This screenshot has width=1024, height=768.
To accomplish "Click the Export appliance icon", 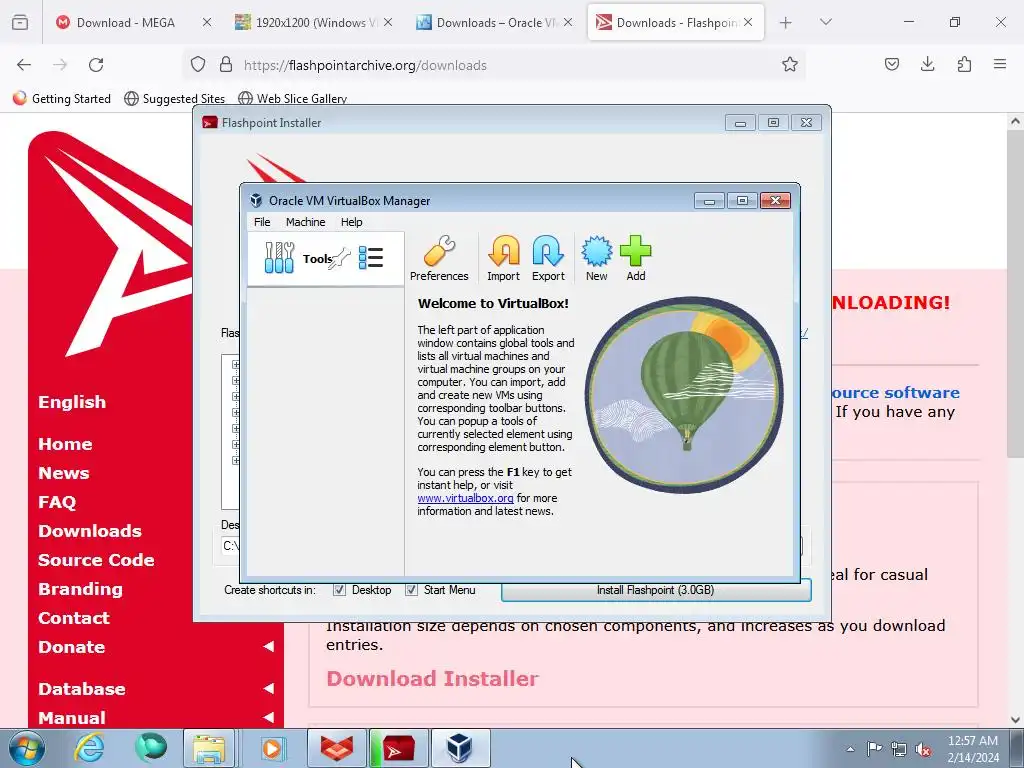I will (x=548, y=259).
